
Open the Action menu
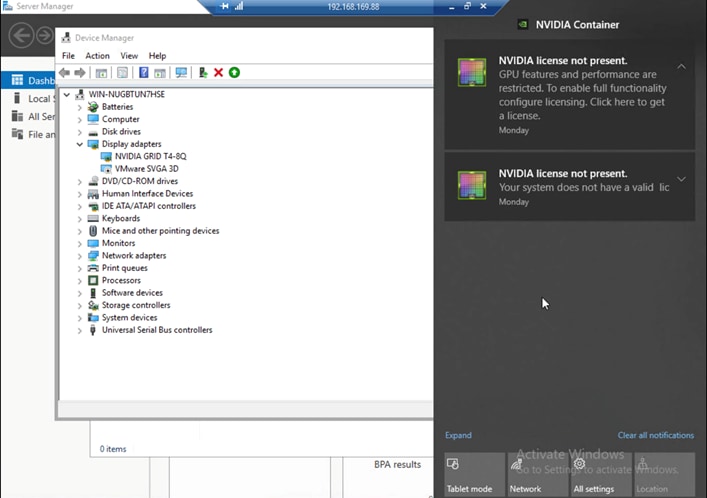click(97, 56)
